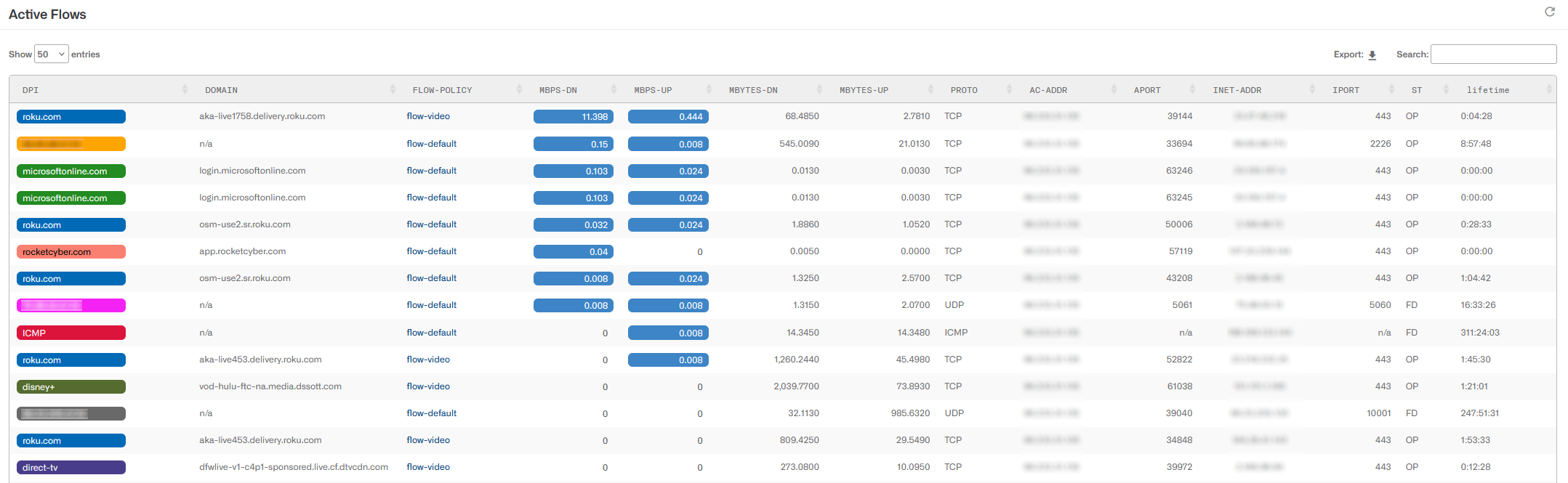Click the refresh icon for Active Flows
The image size is (1568, 483).
(1549, 12)
